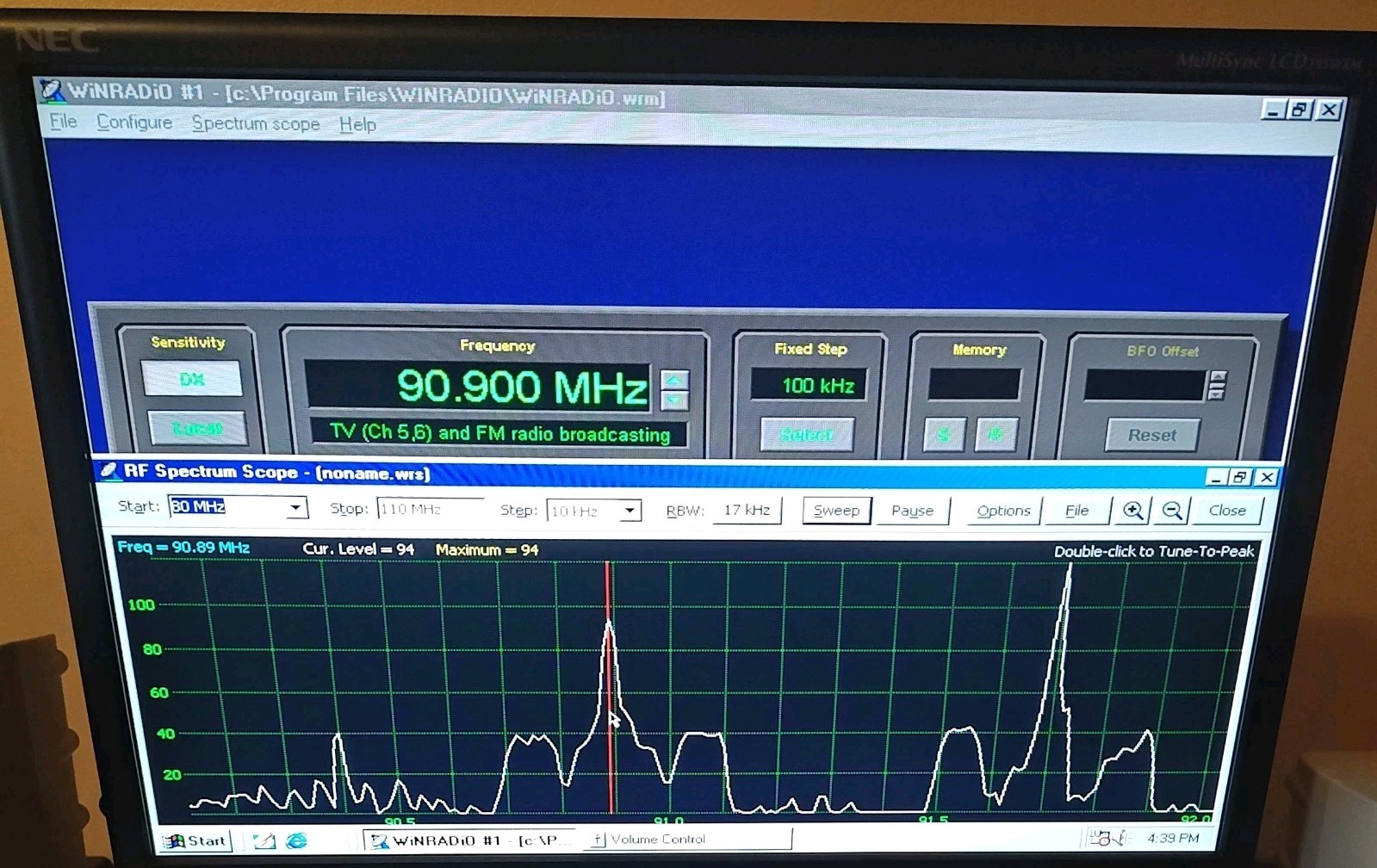This screenshot has width=1377, height=868.
Task: Click the Stop frequency input field
Action: (x=429, y=509)
